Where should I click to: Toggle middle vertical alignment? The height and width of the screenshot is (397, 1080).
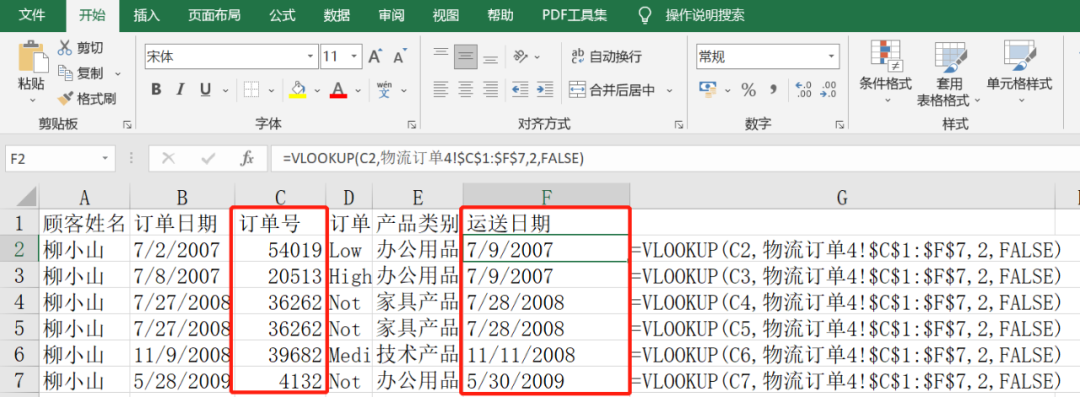click(466, 56)
